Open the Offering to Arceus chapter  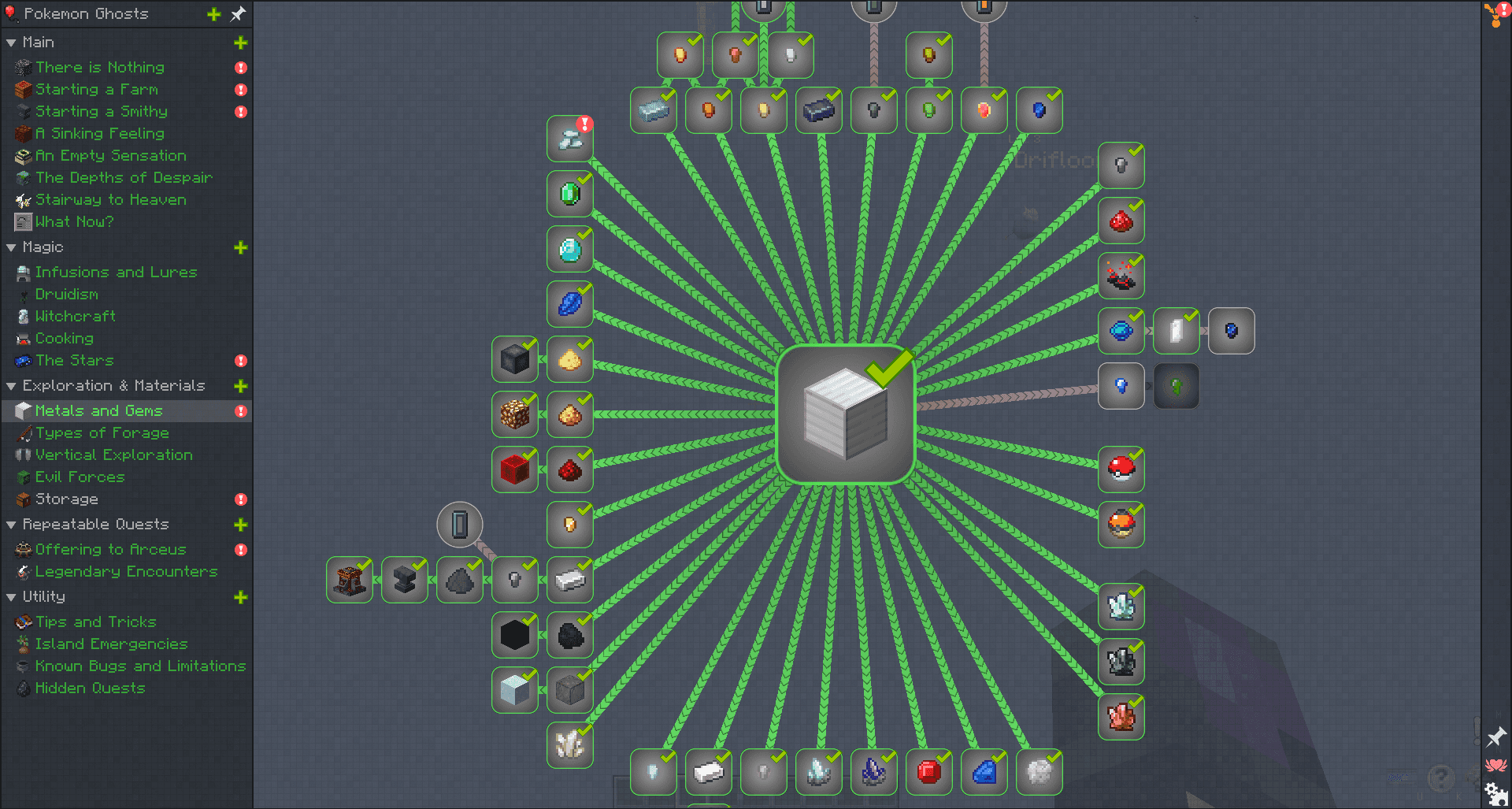(126, 550)
